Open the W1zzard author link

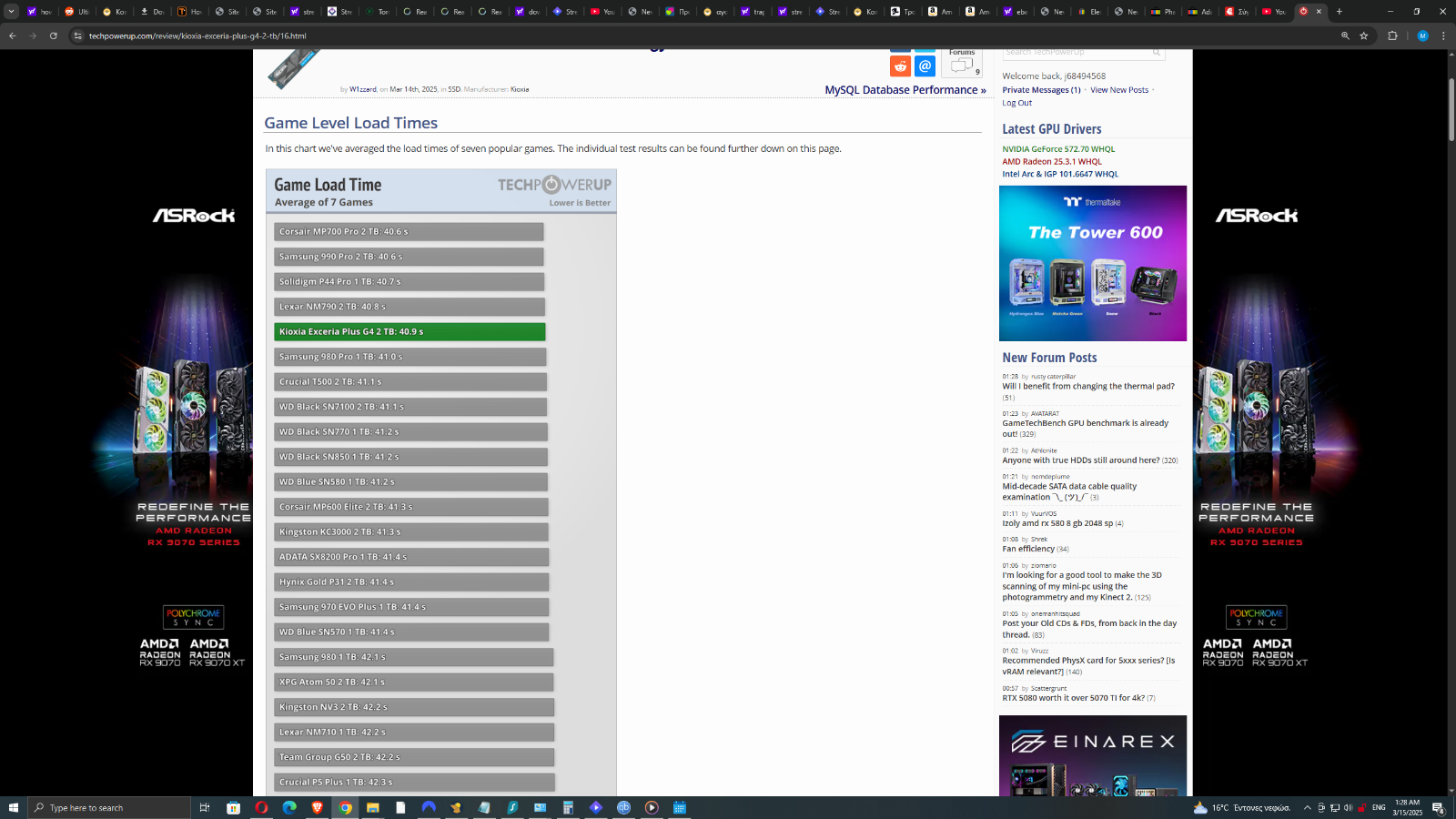pos(363,89)
